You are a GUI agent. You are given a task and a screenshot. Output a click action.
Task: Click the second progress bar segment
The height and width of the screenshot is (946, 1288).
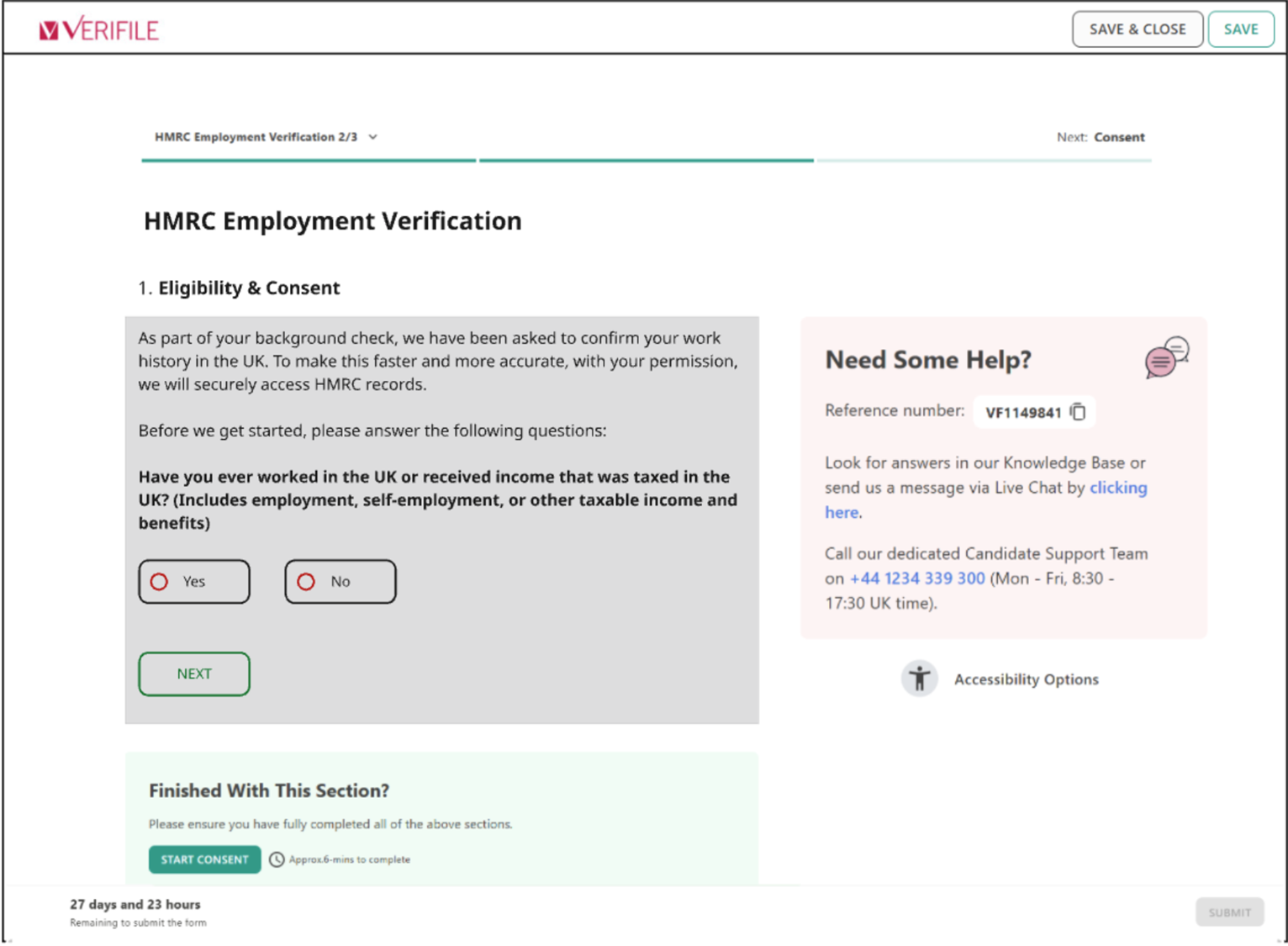[647, 160]
